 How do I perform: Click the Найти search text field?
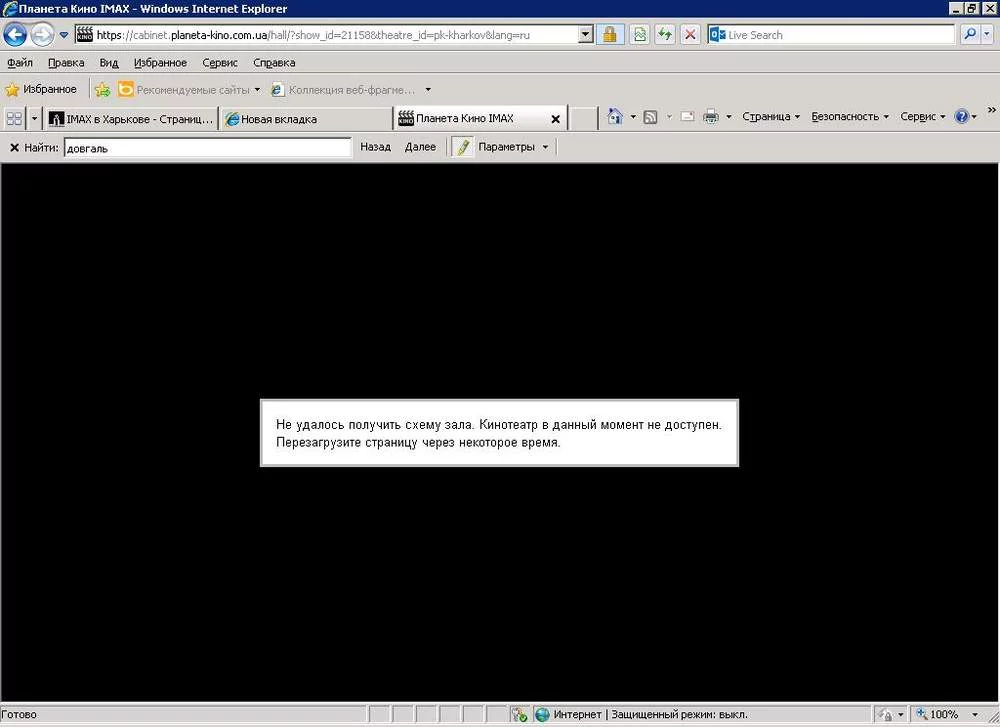[x=207, y=147]
